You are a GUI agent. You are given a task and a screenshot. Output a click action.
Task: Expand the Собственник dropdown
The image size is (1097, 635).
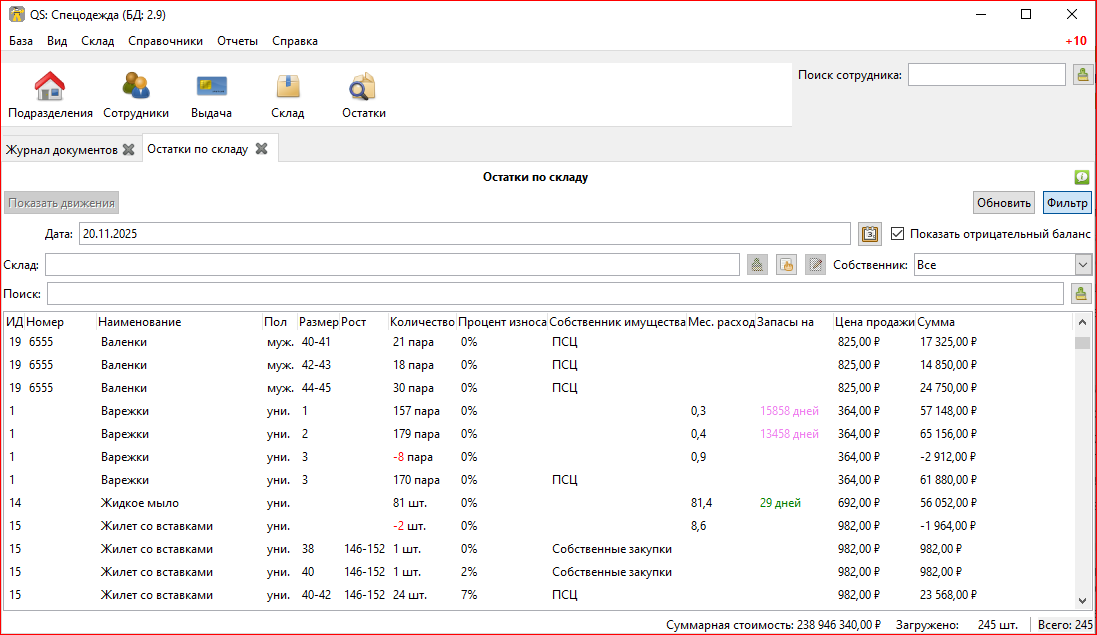tap(1082, 265)
